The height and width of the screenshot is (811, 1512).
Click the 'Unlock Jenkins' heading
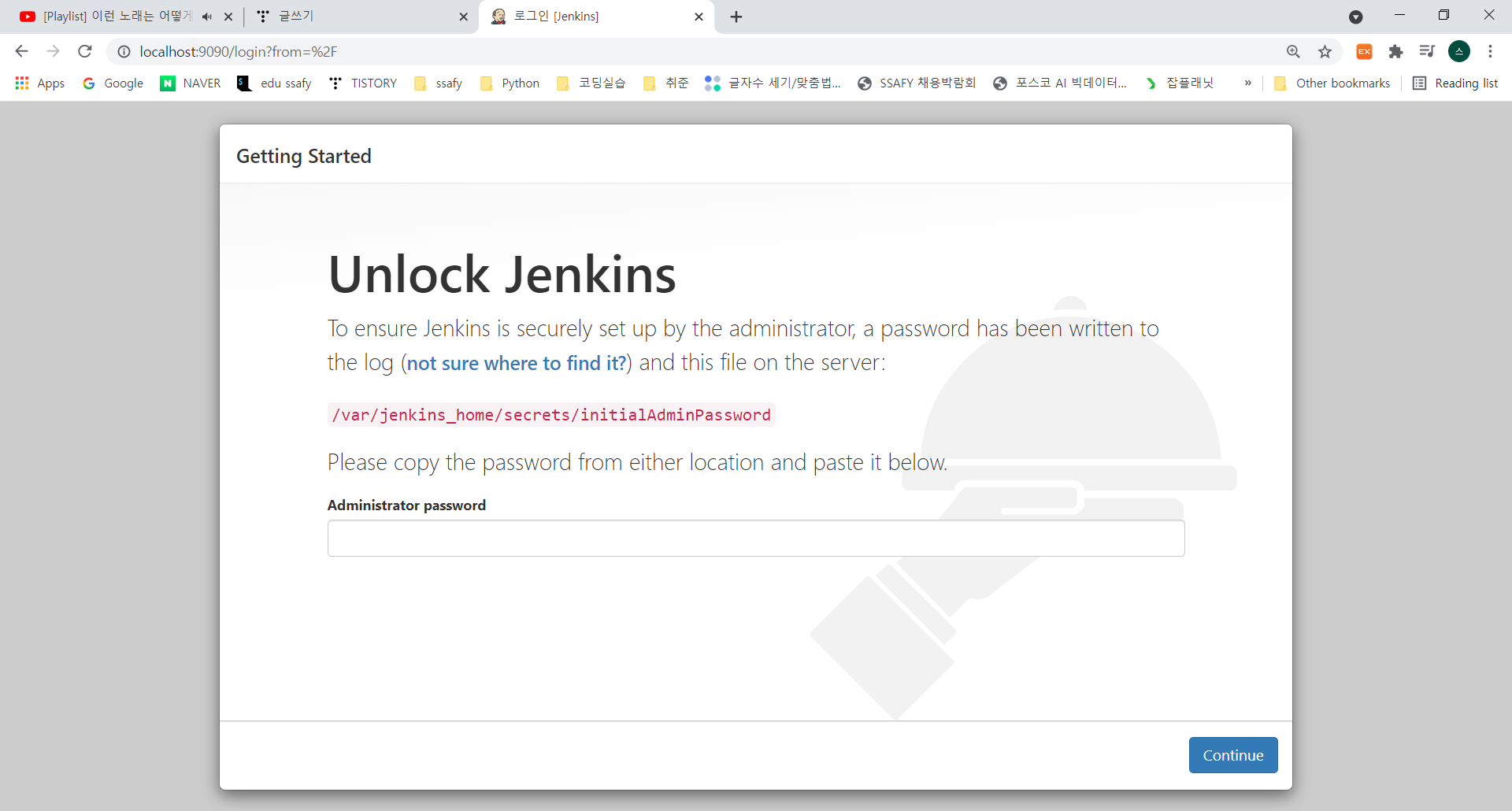(502, 274)
